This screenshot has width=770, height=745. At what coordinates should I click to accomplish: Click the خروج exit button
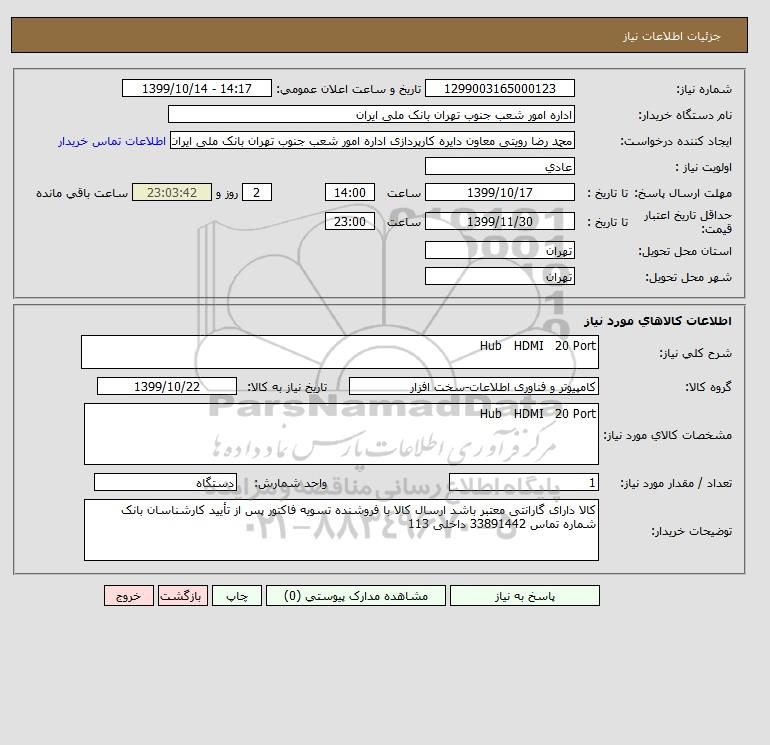129,596
